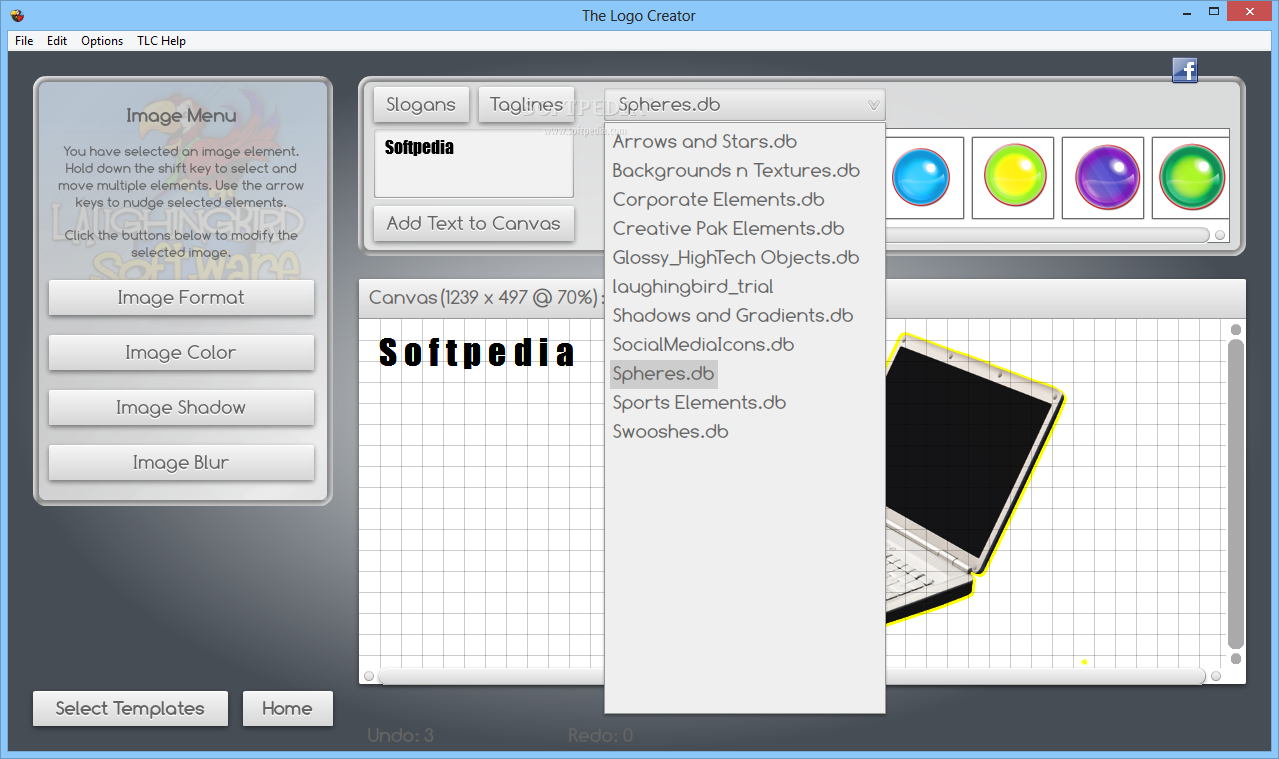Go to the Home screen
This screenshot has height=759, width=1279.
click(x=287, y=708)
